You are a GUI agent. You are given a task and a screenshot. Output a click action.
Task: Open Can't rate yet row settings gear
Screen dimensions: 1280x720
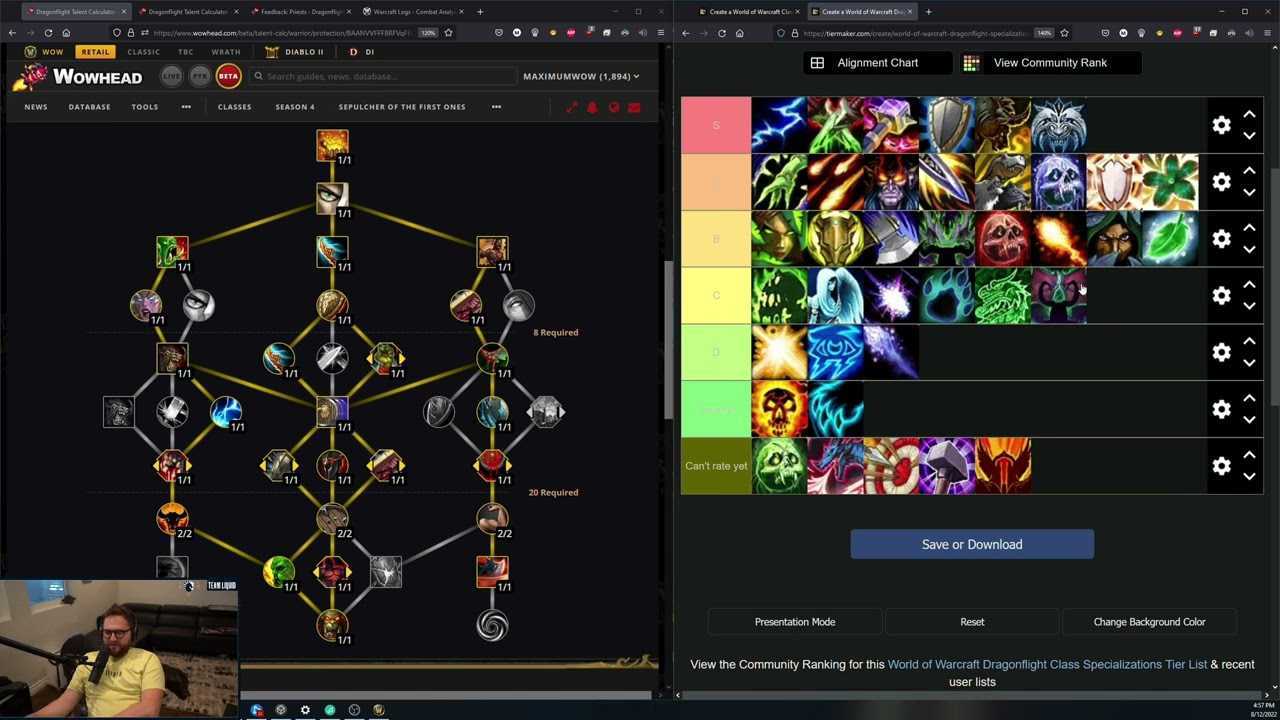(1221, 466)
